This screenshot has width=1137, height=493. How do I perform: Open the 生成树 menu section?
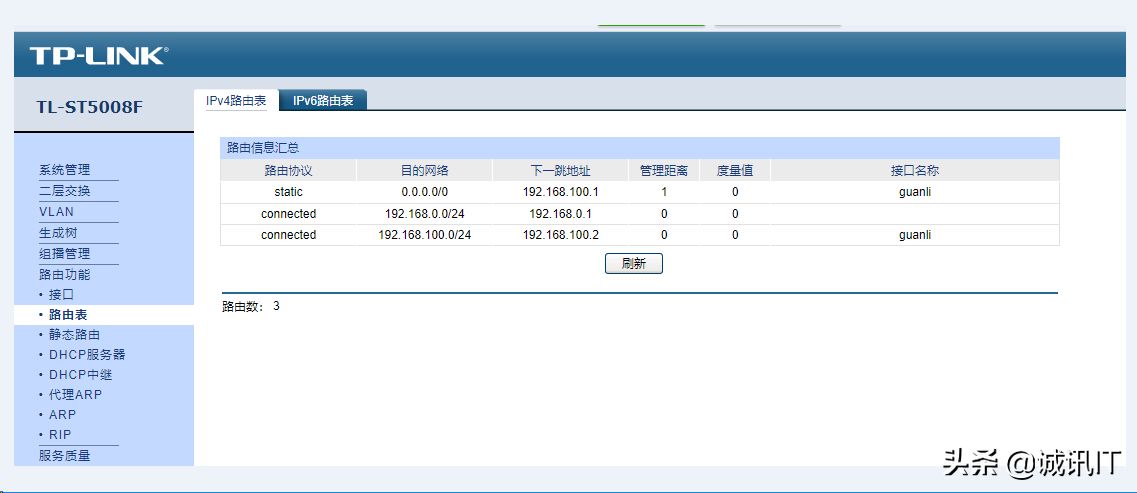pos(58,233)
